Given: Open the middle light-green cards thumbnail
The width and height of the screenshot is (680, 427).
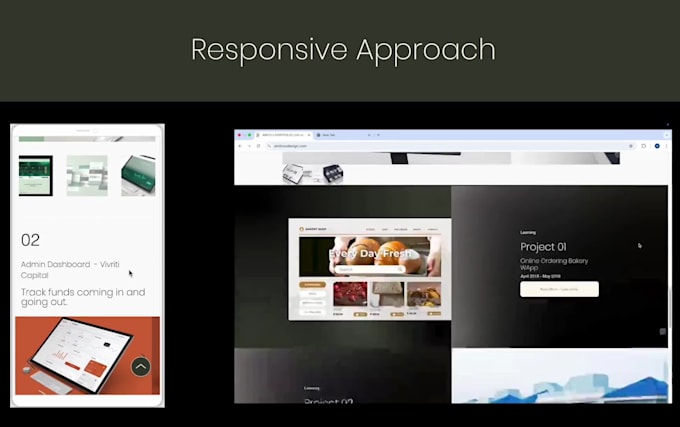Looking at the screenshot, I should tap(87, 176).
